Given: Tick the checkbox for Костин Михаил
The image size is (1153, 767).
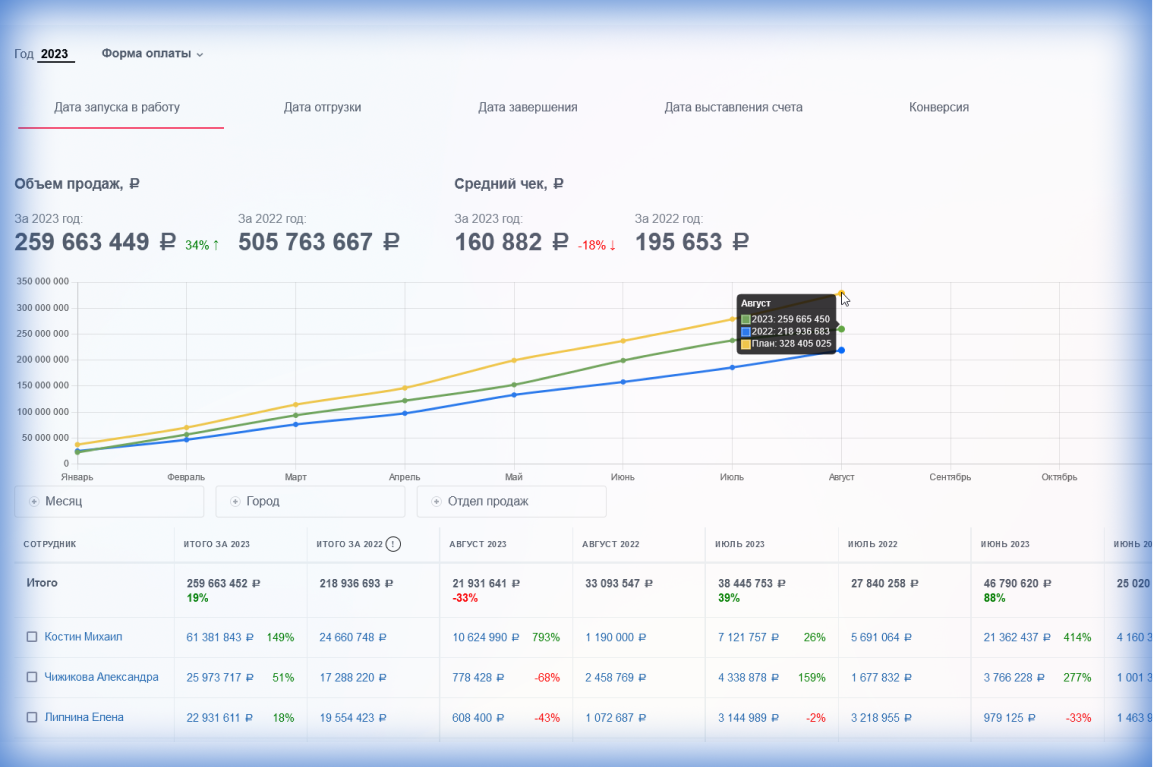Looking at the screenshot, I should [32, 637].
